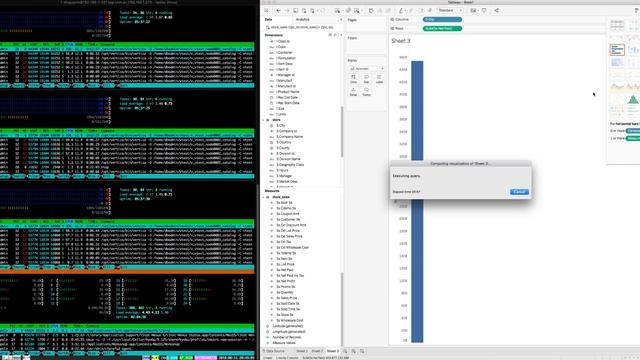Open the Standard fit dropdown
The image size is (640, 360).
click(450, 11)
